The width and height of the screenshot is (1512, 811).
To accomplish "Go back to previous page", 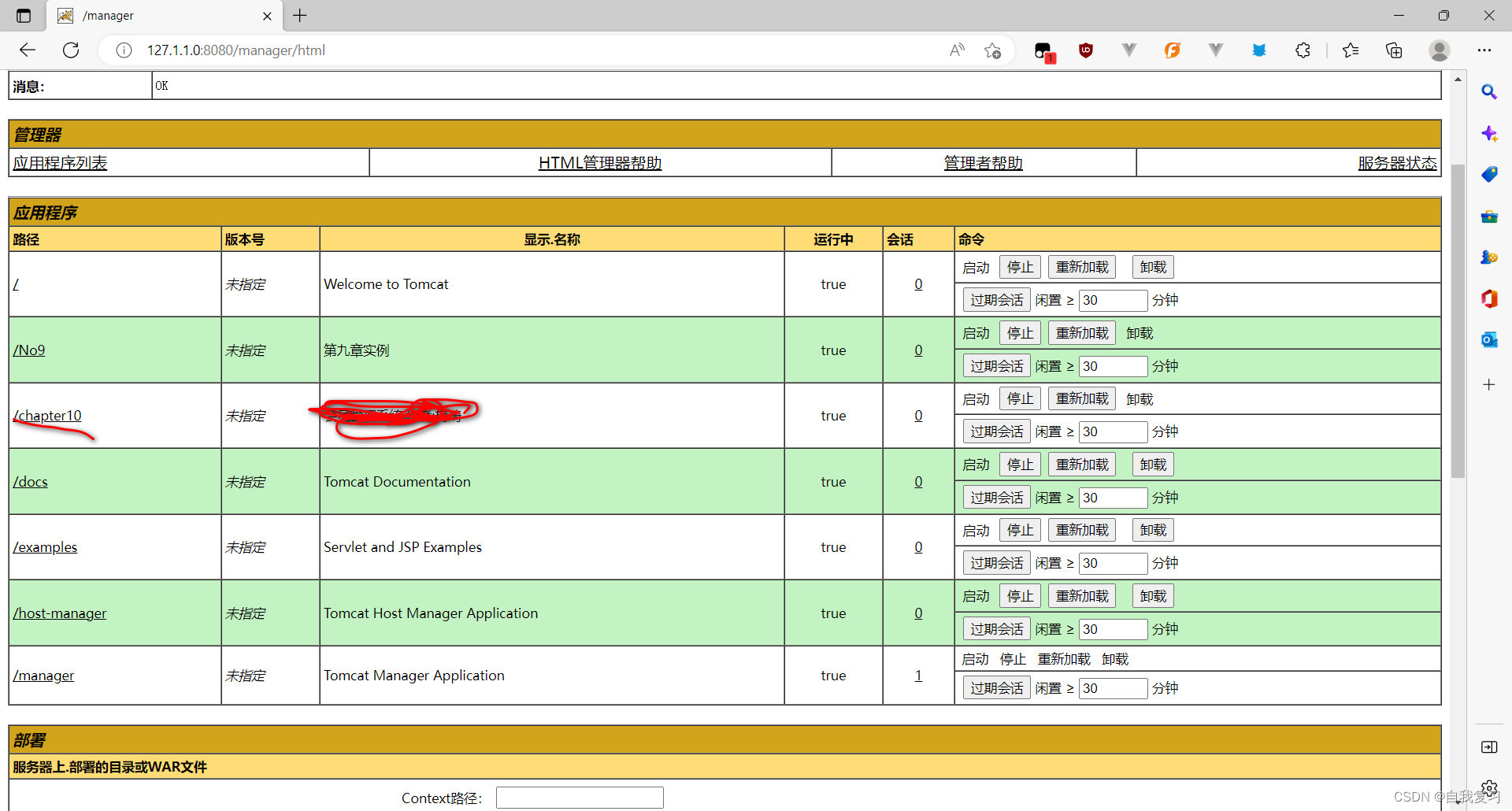I will 28,50.
